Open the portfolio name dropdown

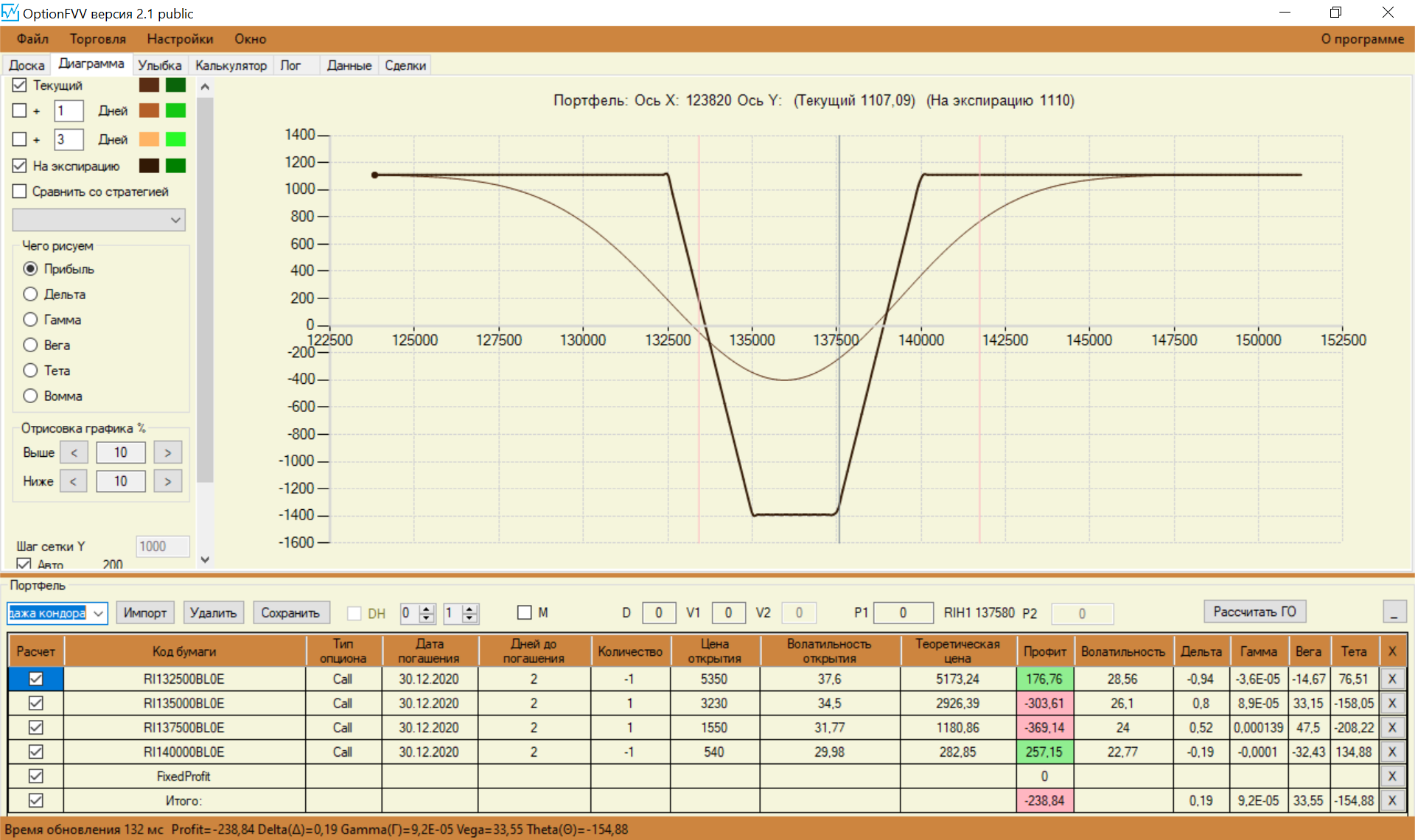[x=99, y=613]
